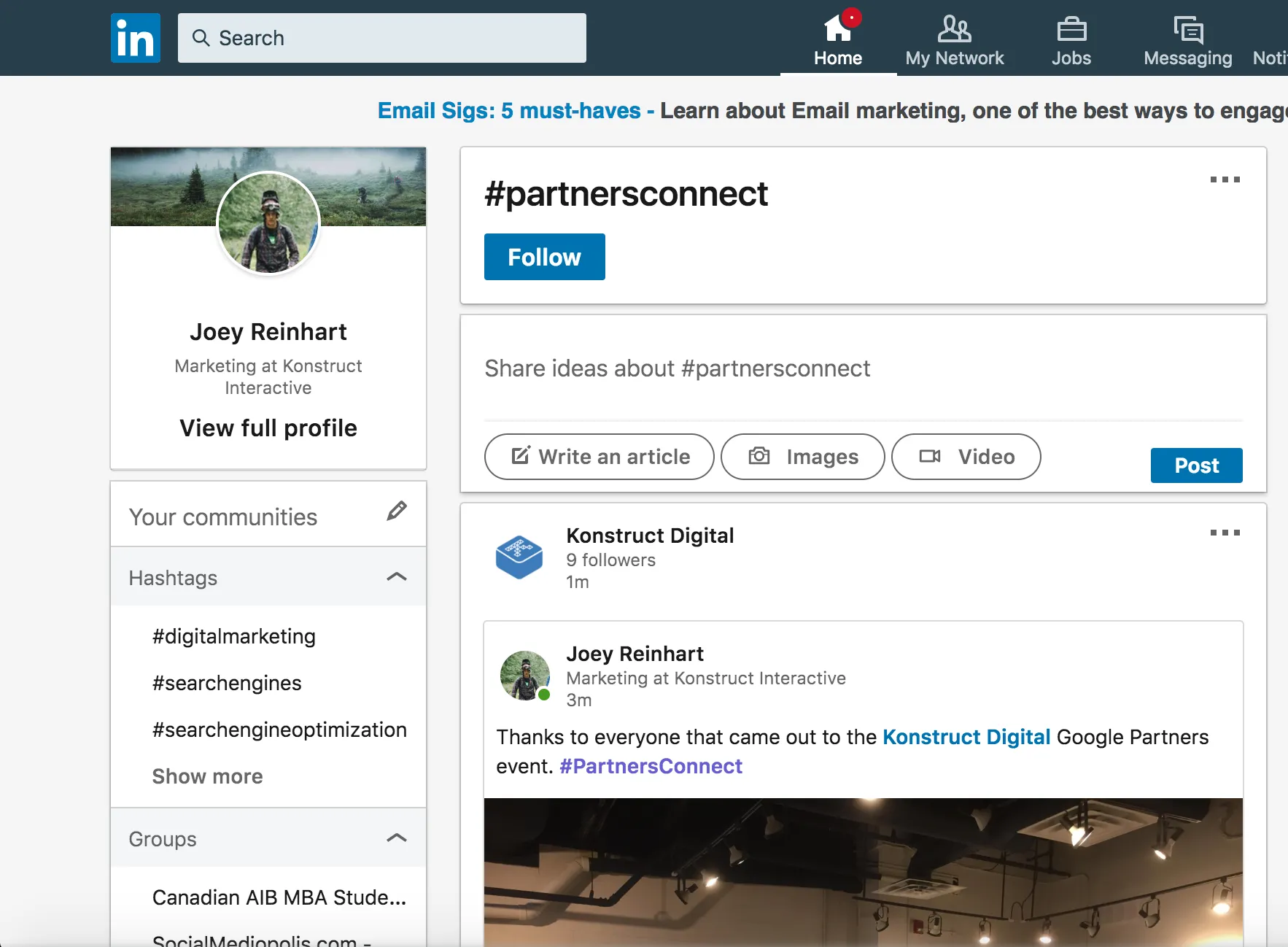Viewport: 1288px width, 947px height.
Task: Click the Home house icon
Action: (x=837, y=29)
